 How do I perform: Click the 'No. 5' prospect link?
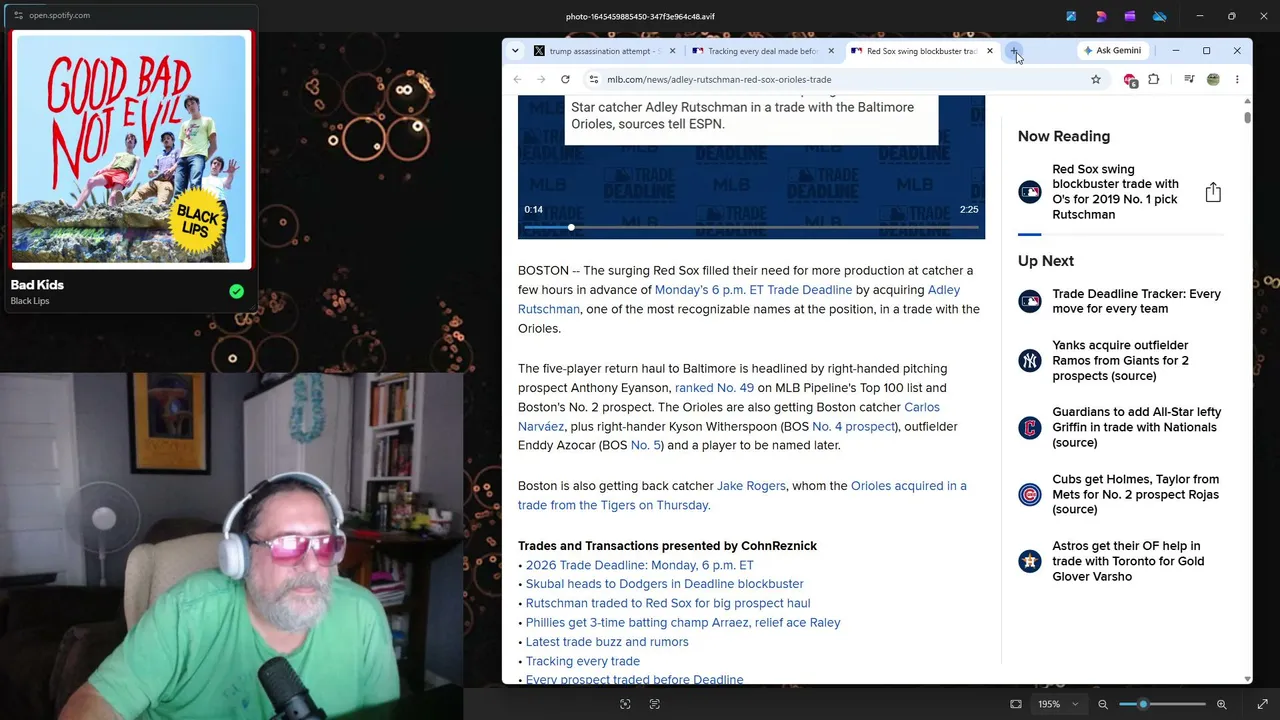(645, 446)
